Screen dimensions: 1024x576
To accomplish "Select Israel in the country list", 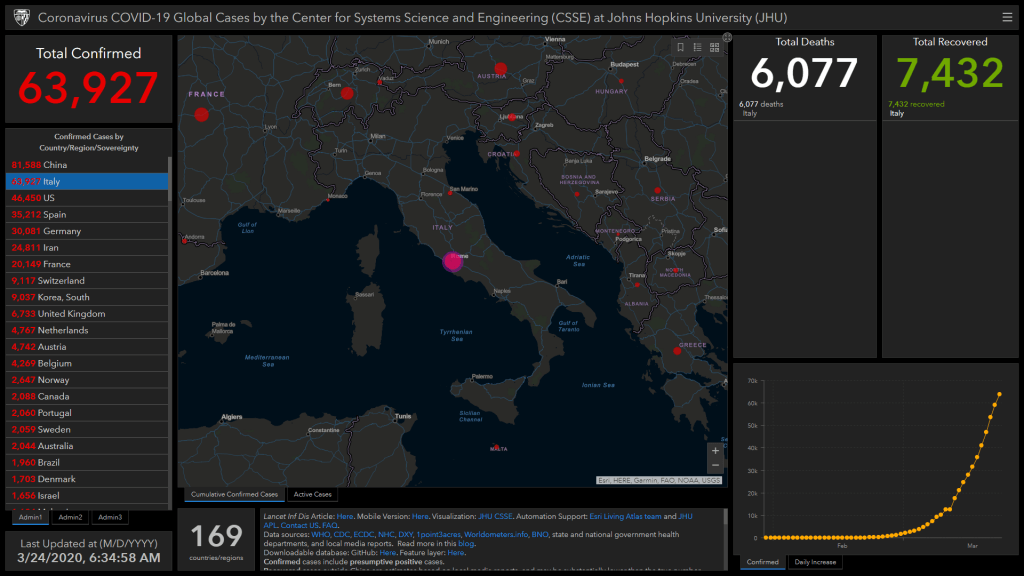I will (x=86, y=496).
